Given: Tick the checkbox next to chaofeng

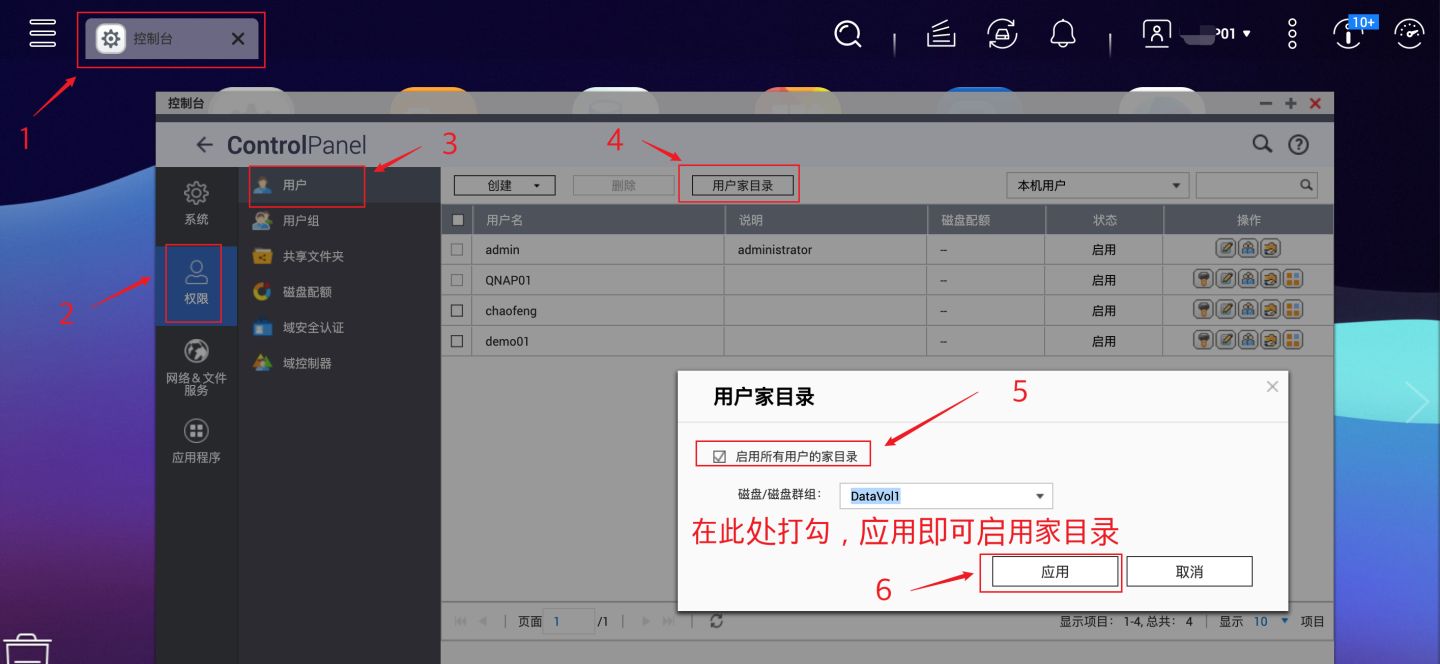Looking at the screenshot, I should [456, 310].
